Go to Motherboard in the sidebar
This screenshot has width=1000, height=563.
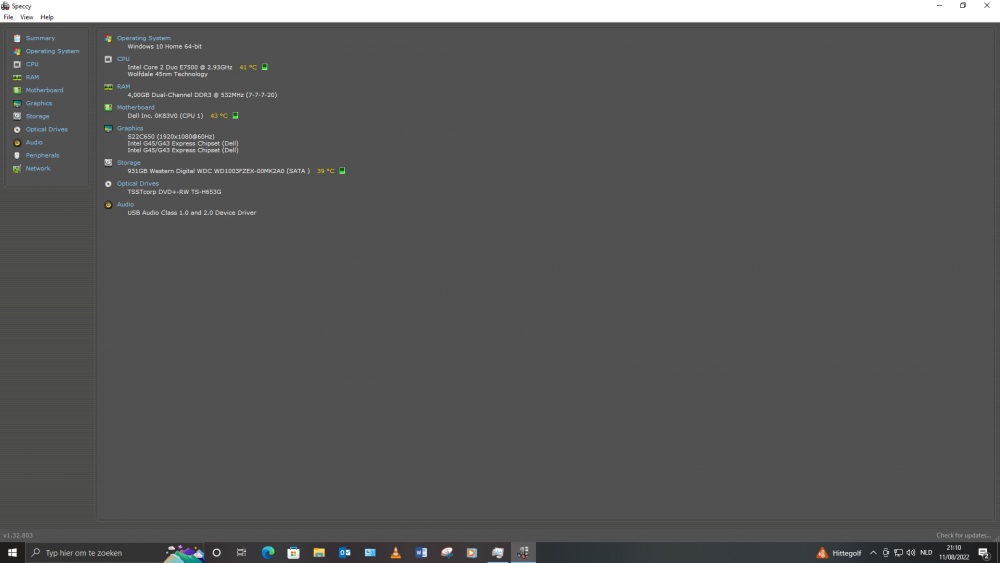click(44, 91)
